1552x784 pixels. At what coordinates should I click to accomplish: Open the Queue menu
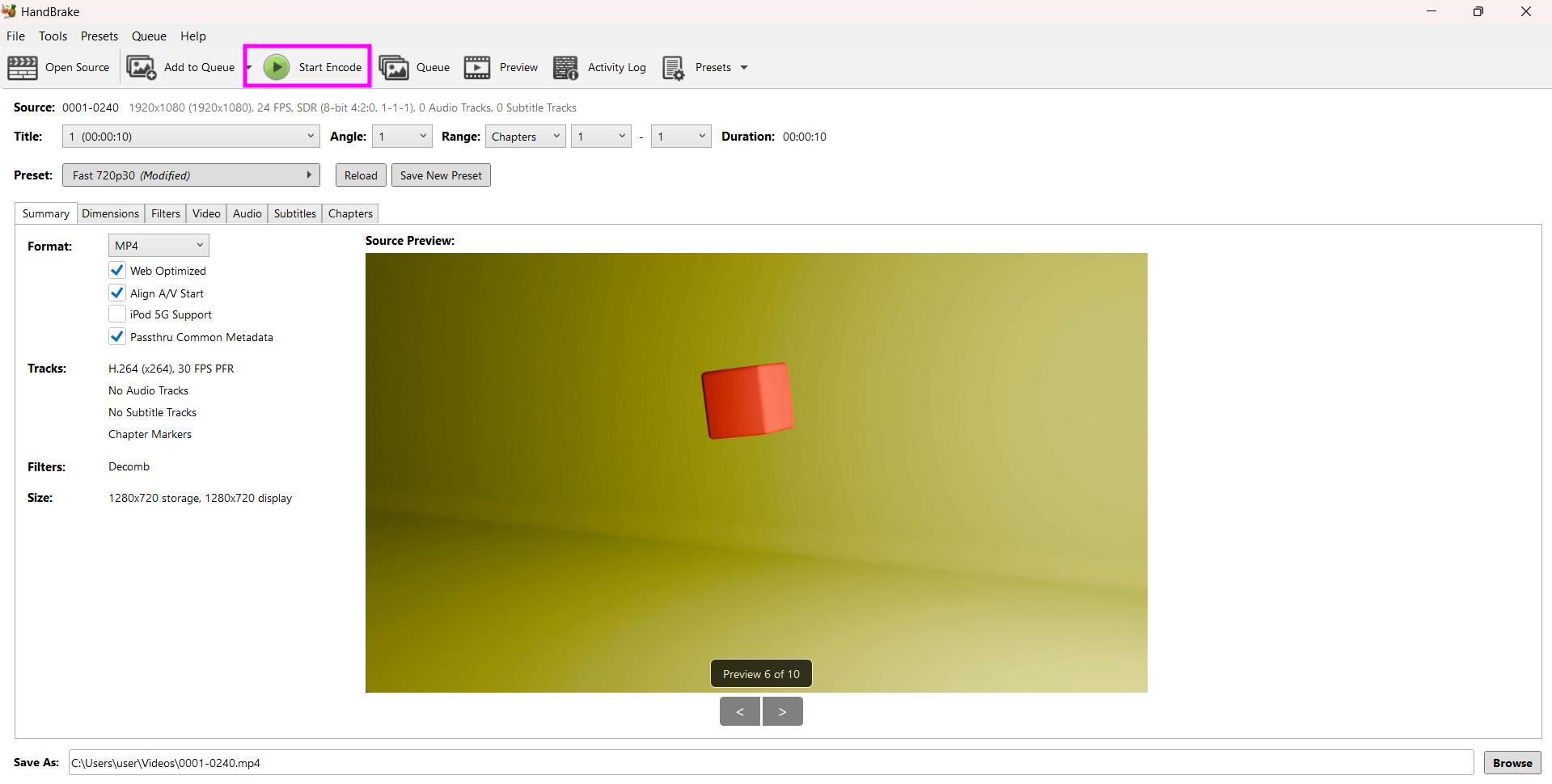point(149,36)
